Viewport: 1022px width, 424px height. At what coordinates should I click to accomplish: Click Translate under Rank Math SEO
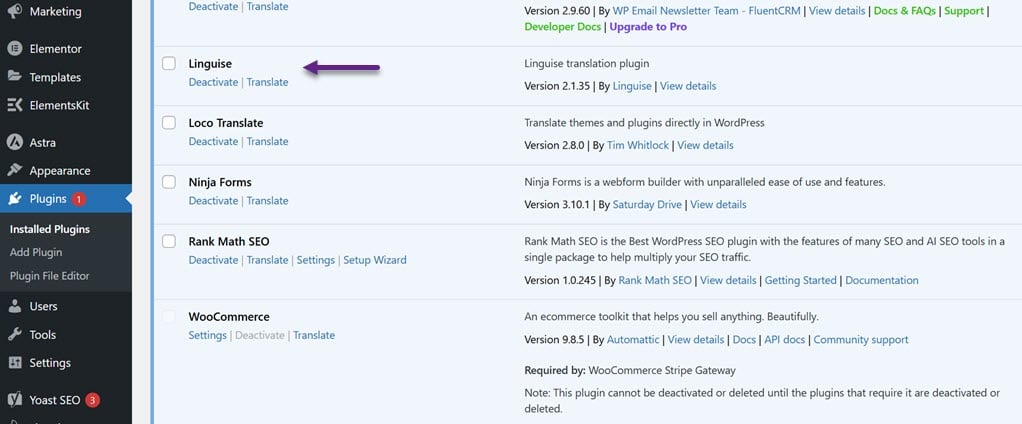click(267, 260)
